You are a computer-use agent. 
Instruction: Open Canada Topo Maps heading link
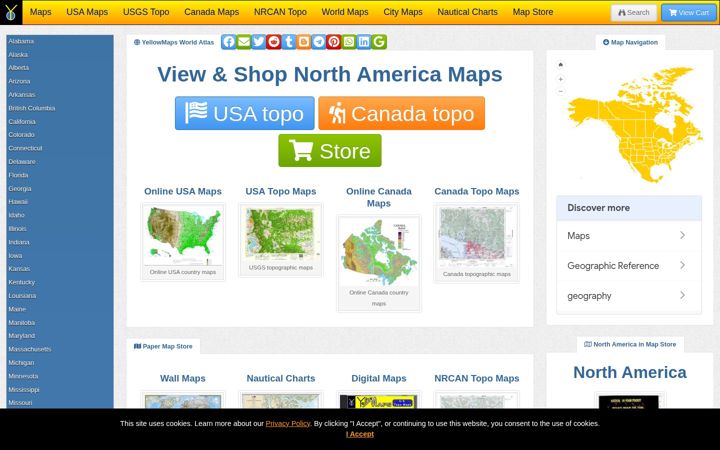(477, 191)
